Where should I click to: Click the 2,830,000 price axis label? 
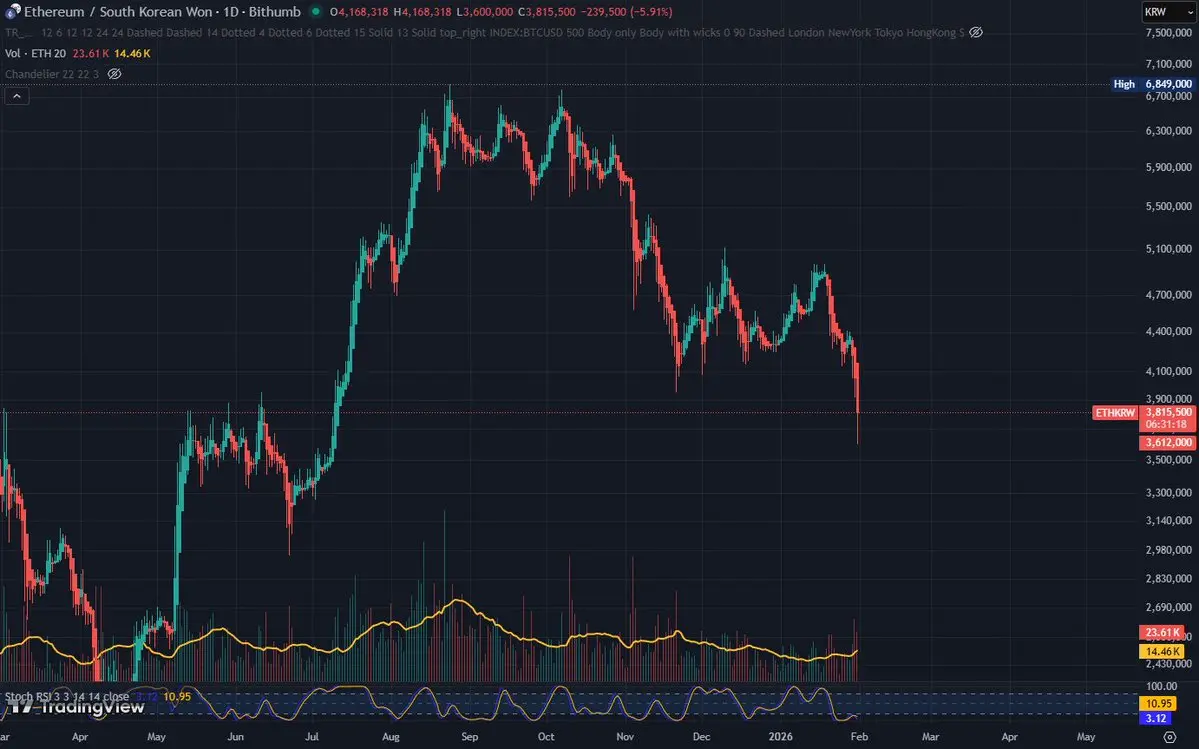click(1168, 579)
